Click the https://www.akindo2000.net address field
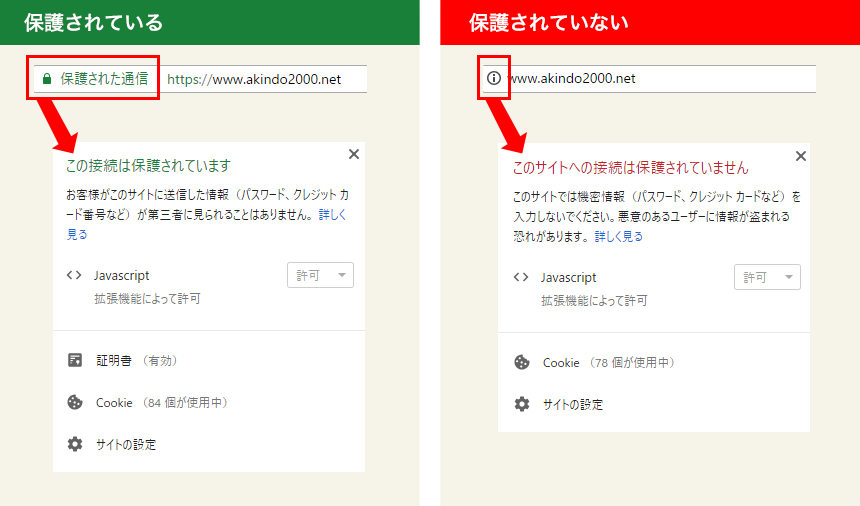This screenshot has width=860, height=506. 264,79
